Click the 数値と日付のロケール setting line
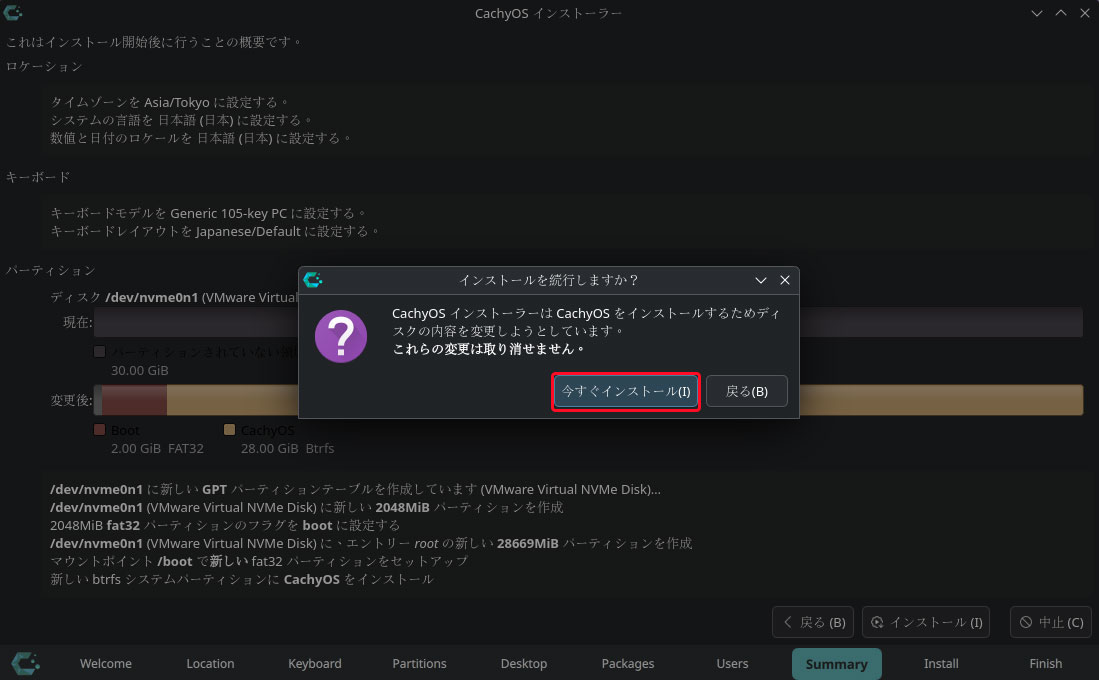Image resolution: width=1099 pixels, height=680 pixels. pyautogui.click(x=200, y=138)
